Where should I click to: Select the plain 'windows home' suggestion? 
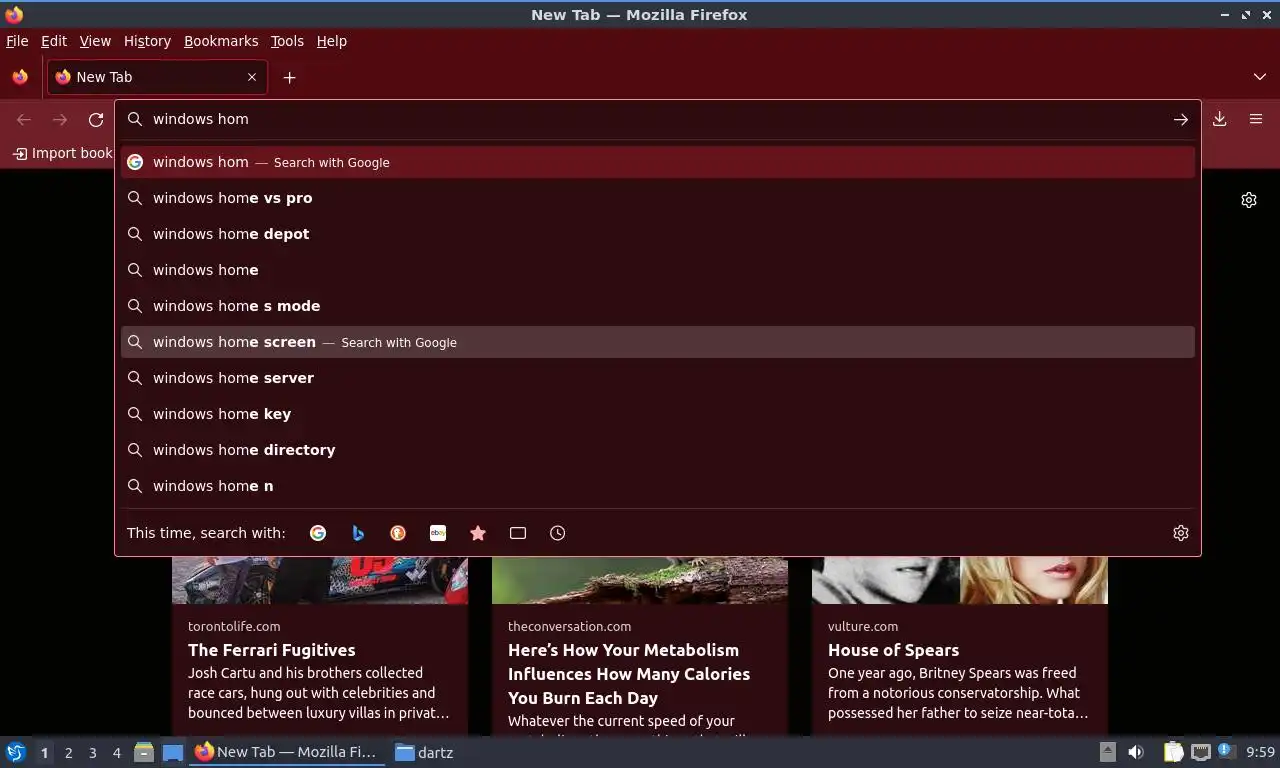click(x=658, y=270)
